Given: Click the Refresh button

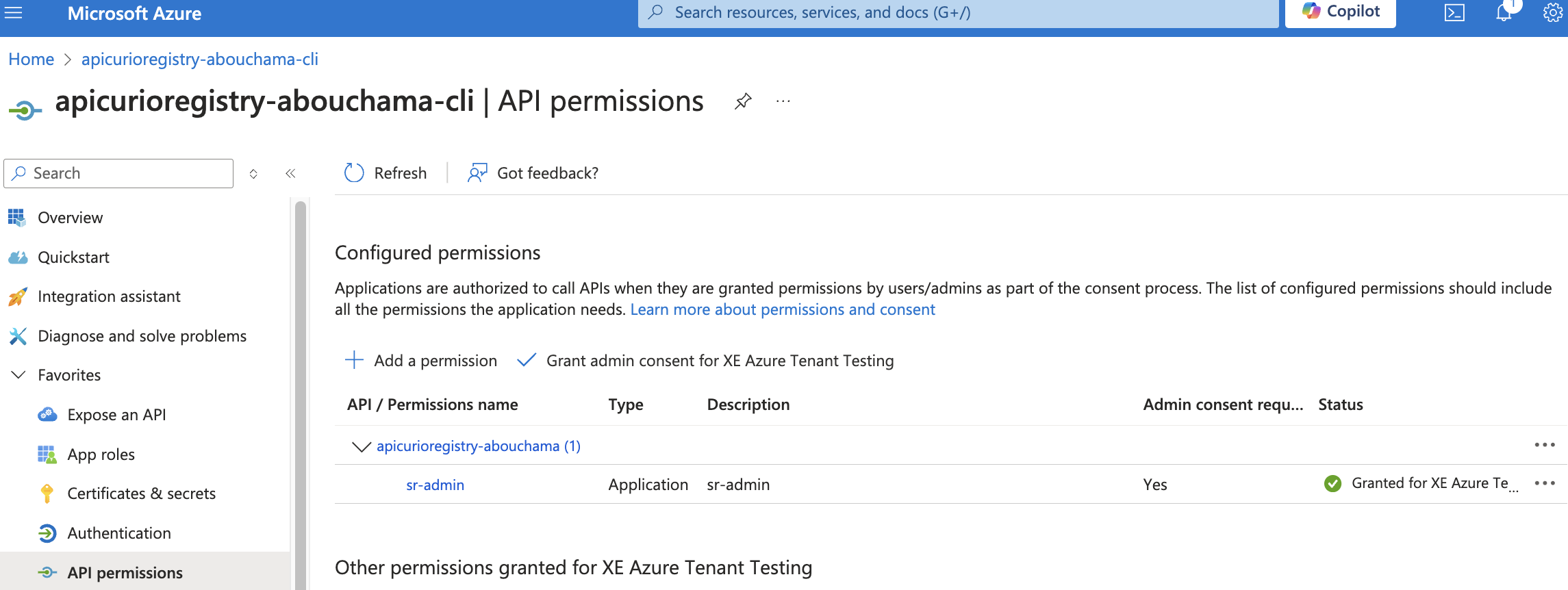Looking at the screenshot, I should [385, 173].
